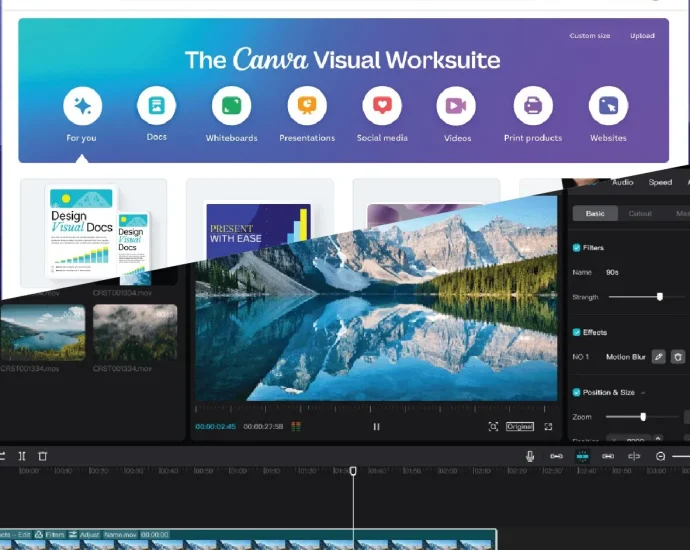Choose the Presentations category icon
690x550 pixels.
coord(307,106)
